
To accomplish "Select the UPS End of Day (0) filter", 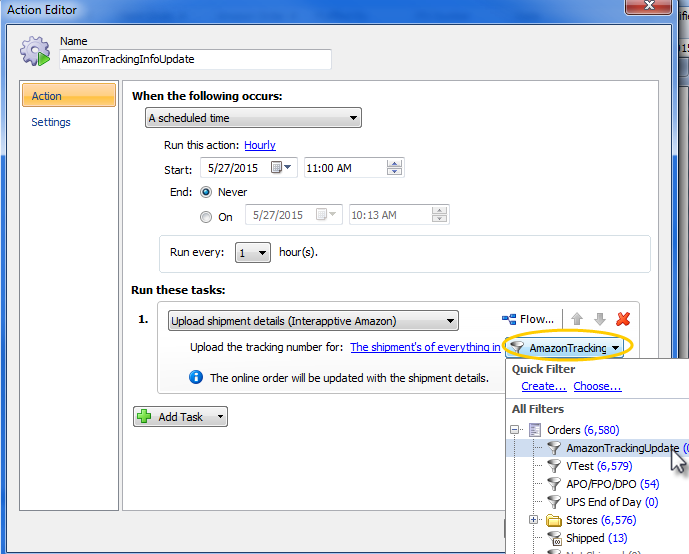I will pos(612,502).
